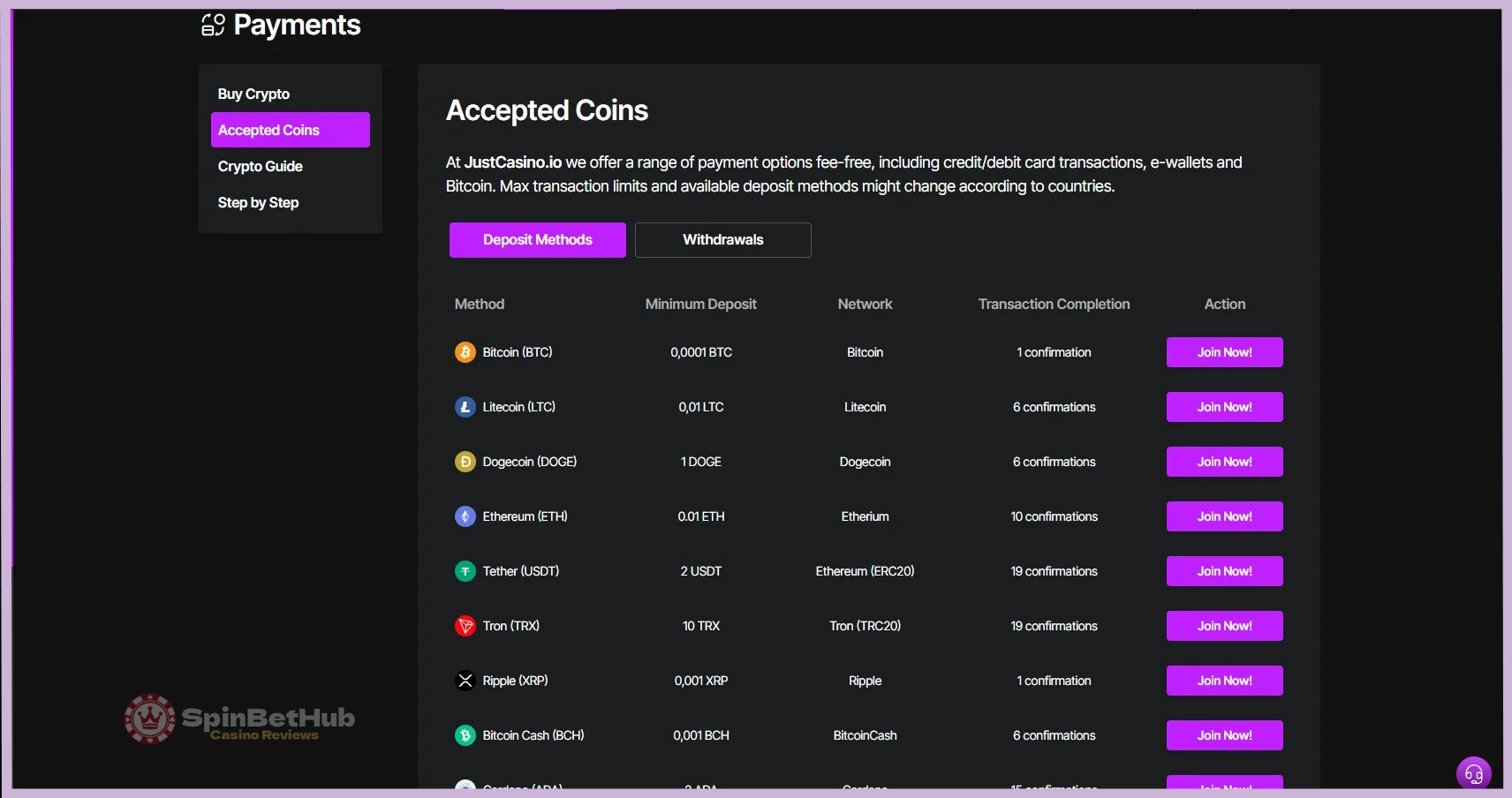Viewport: 1512px width, 798px height.
Task: Click the 0,001 BCH minimum deposit value
Action: coord(701,735)
